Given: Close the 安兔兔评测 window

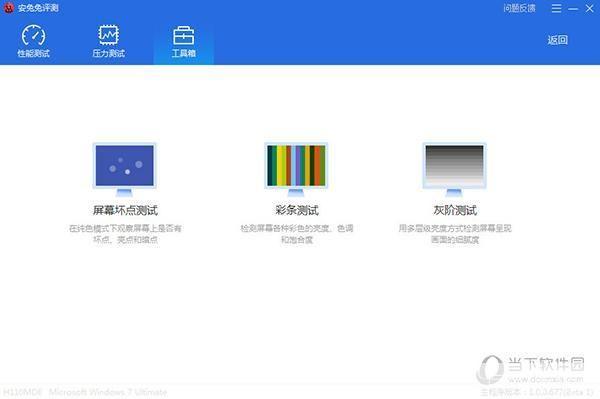Looking at the screenshot, I should pyautogui.click(x=589, y=8).
